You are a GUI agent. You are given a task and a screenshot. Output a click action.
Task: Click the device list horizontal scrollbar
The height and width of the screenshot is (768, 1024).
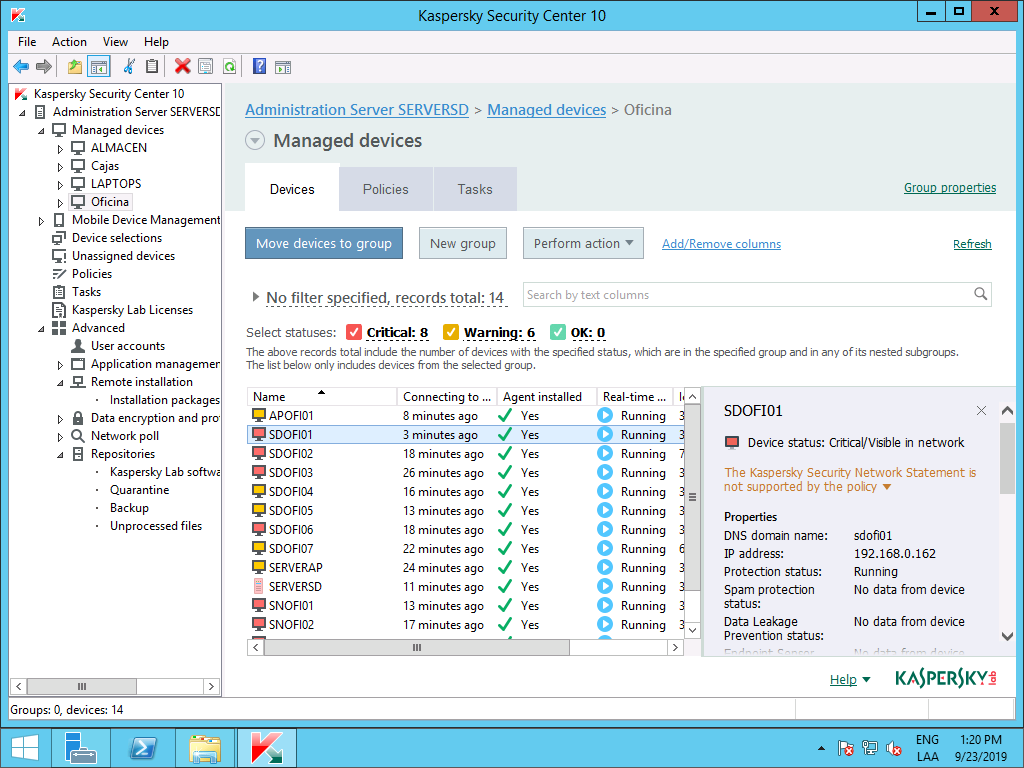coord(417,648)
